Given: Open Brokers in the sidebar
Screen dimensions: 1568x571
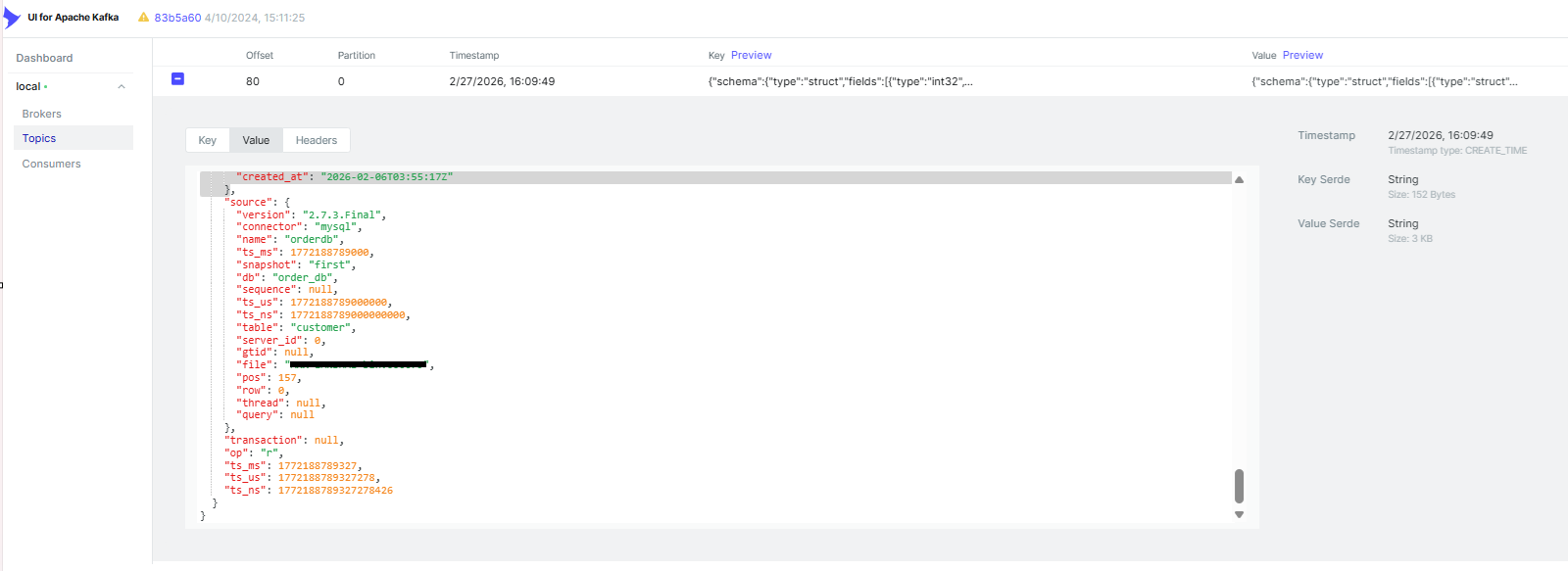Looking at the screenshot, I should click(x=42, y=114).
